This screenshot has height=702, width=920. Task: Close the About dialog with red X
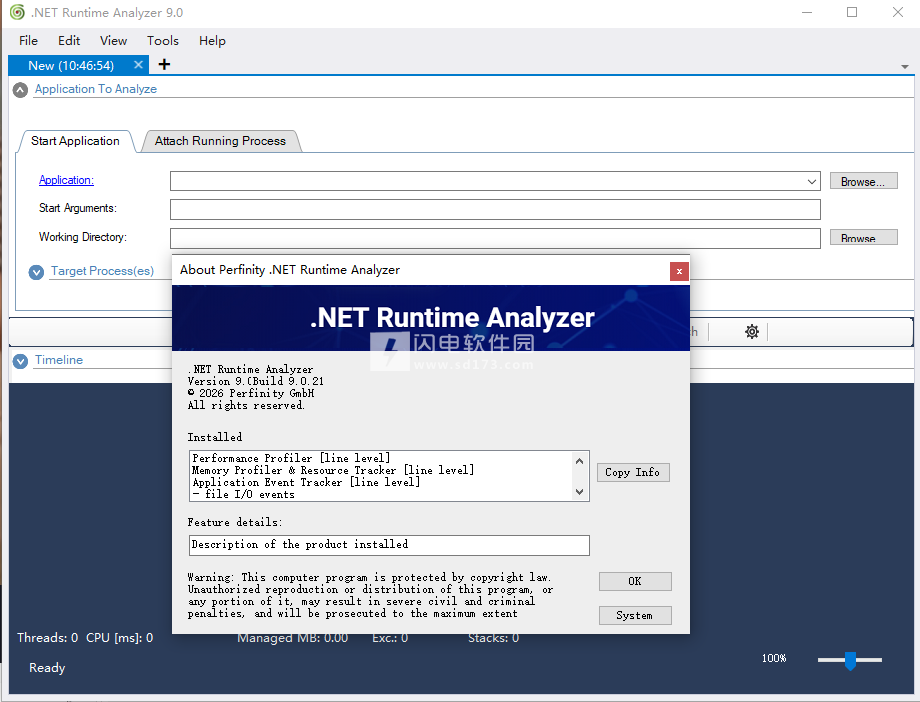tap(679, 271)
